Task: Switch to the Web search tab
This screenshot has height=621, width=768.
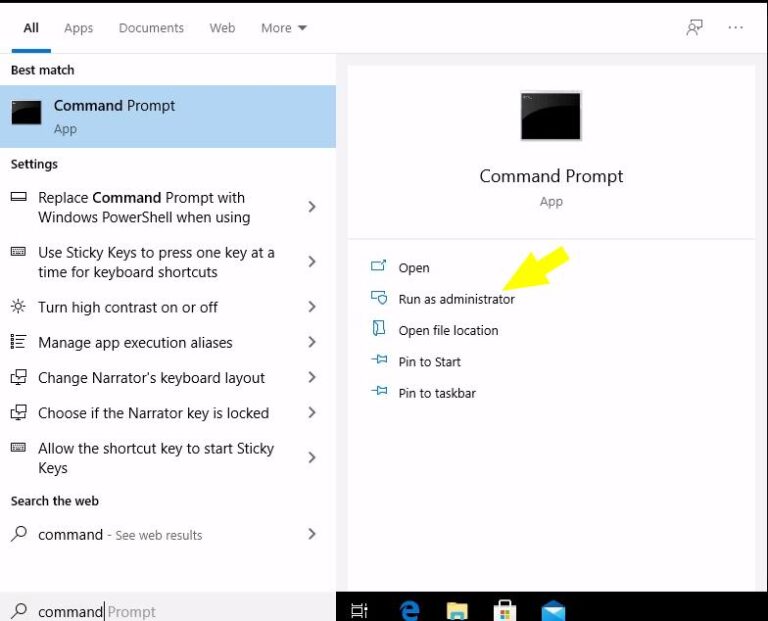Action: (x=222, y=28)
